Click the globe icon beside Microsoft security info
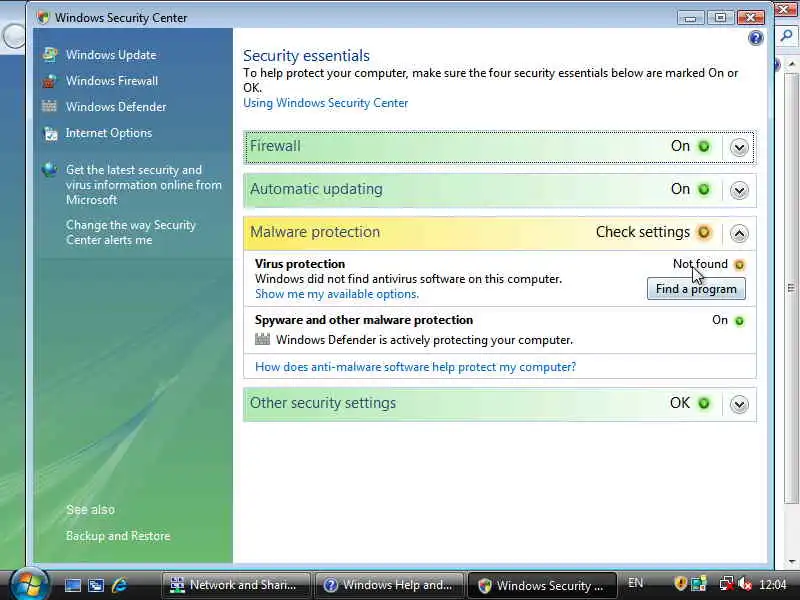Viewport: 800px width, 600px height. [x=49, y=169]
